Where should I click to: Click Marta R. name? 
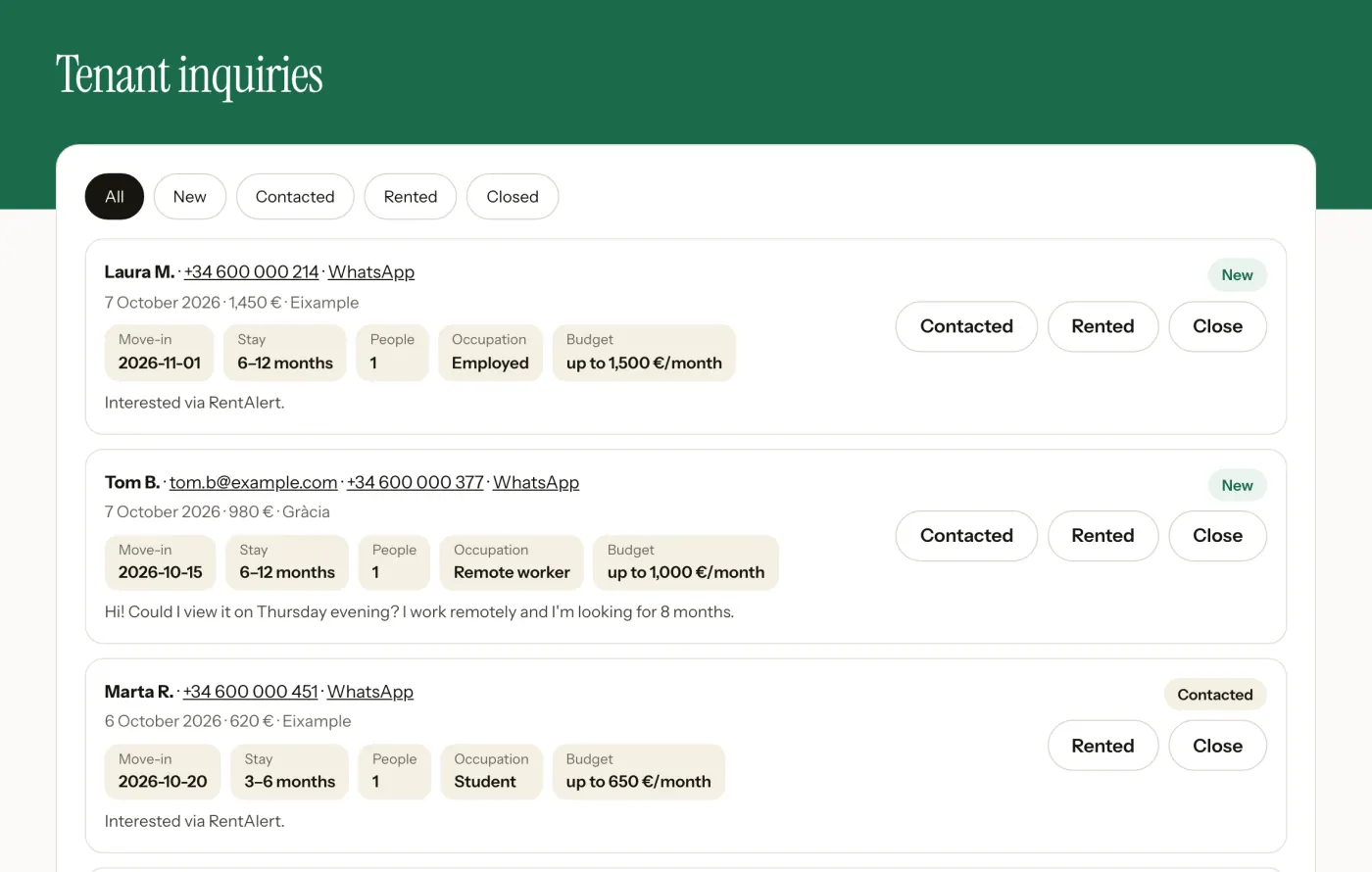click(139, 692)
